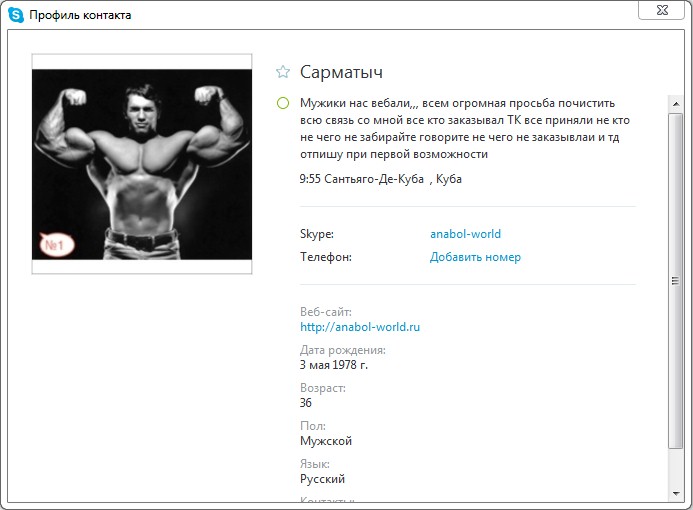
Task: Click the scrollbar up arrow
Action: [x=676, y=104]
